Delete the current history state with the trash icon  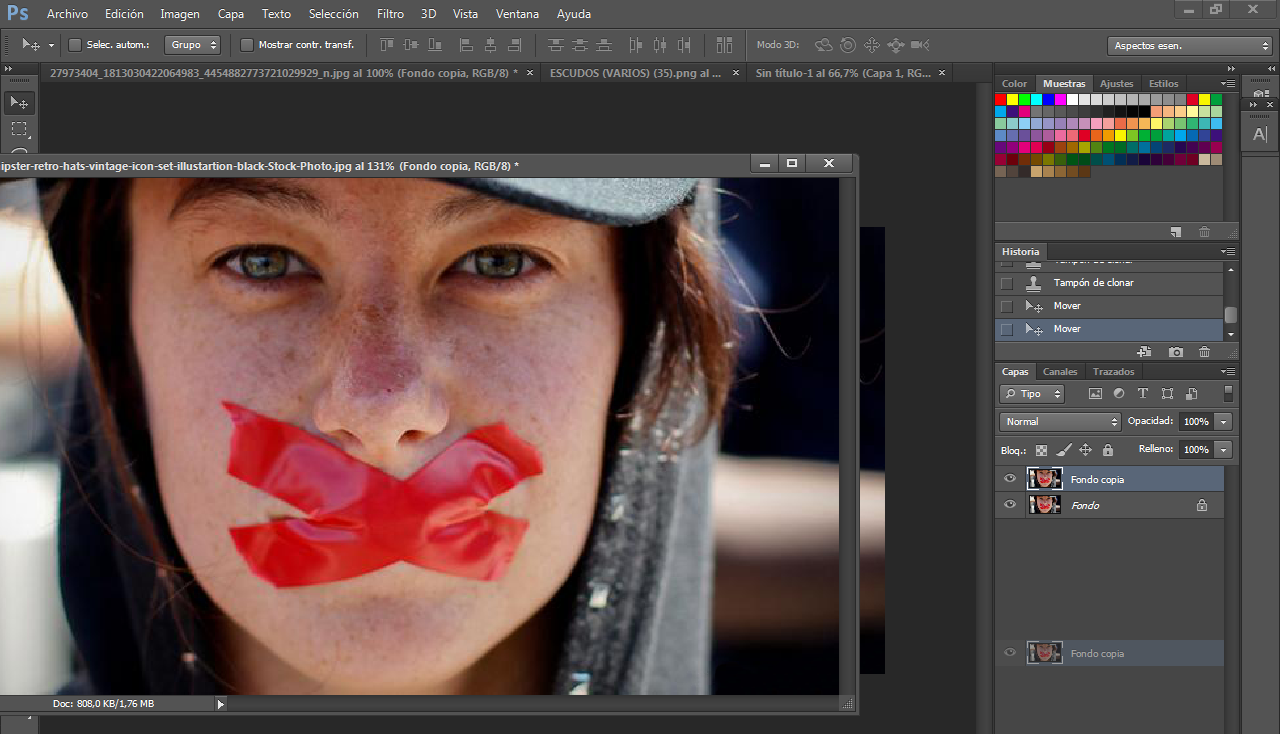1204,352
